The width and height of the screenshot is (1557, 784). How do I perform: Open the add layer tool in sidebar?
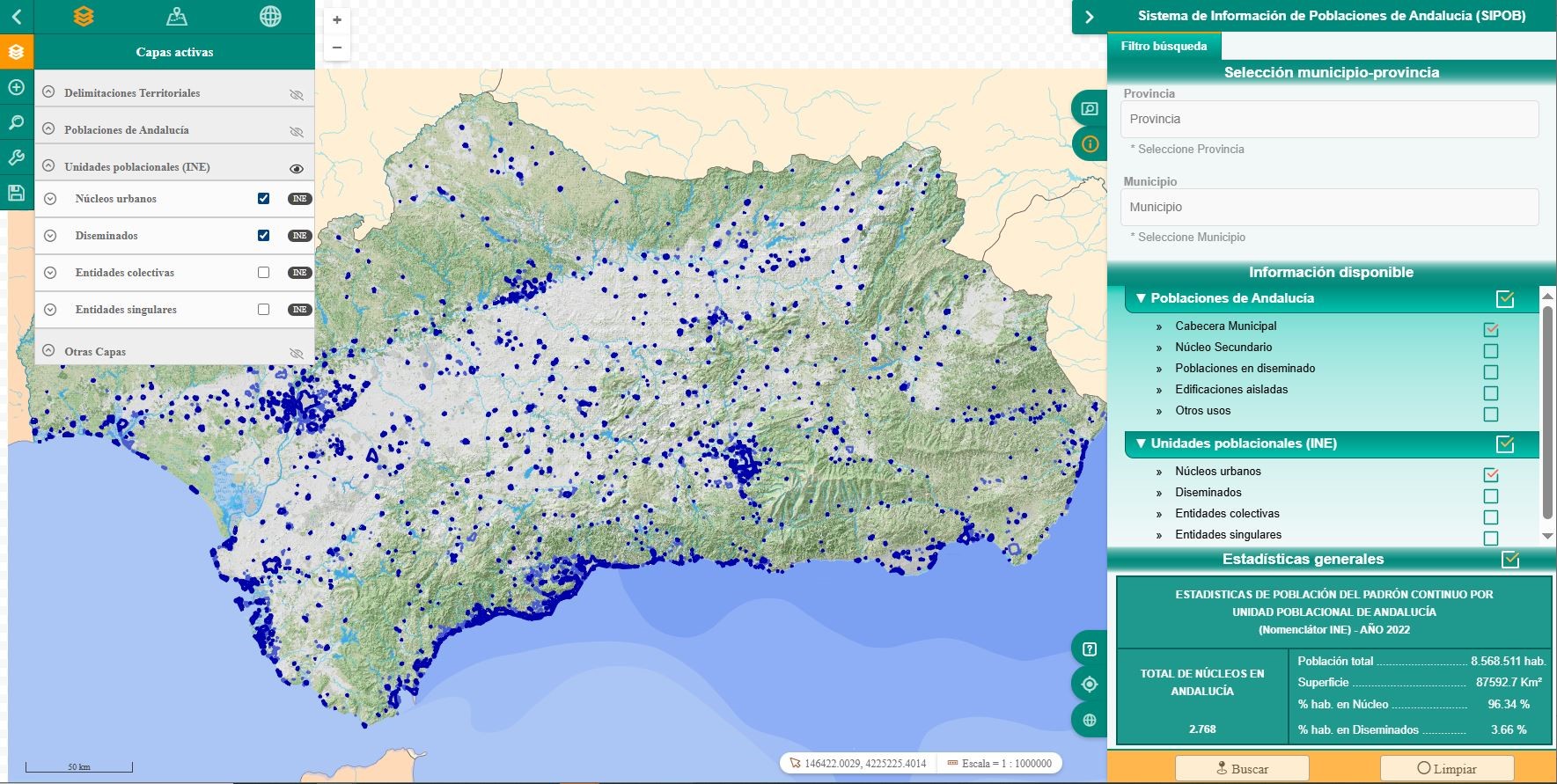[16, 88]
